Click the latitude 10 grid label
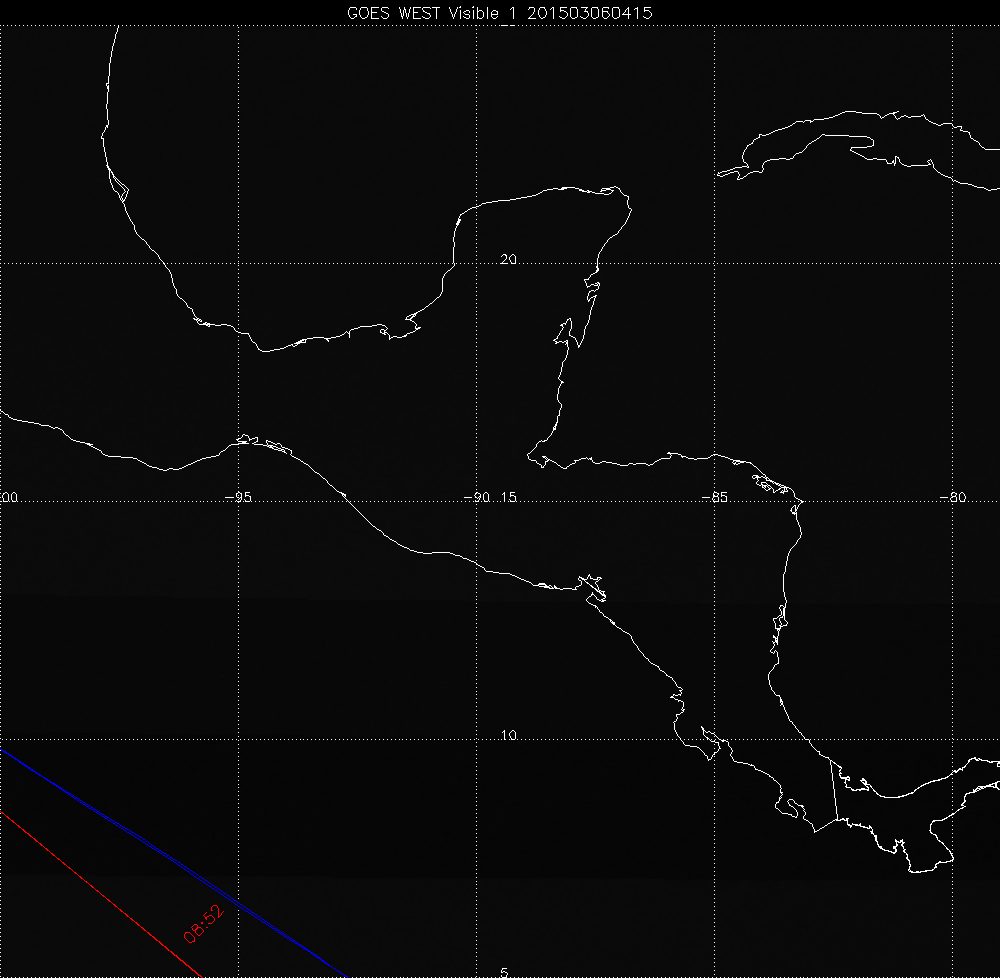This screenshot has width=1000, height=978. (x=508, y=736)
